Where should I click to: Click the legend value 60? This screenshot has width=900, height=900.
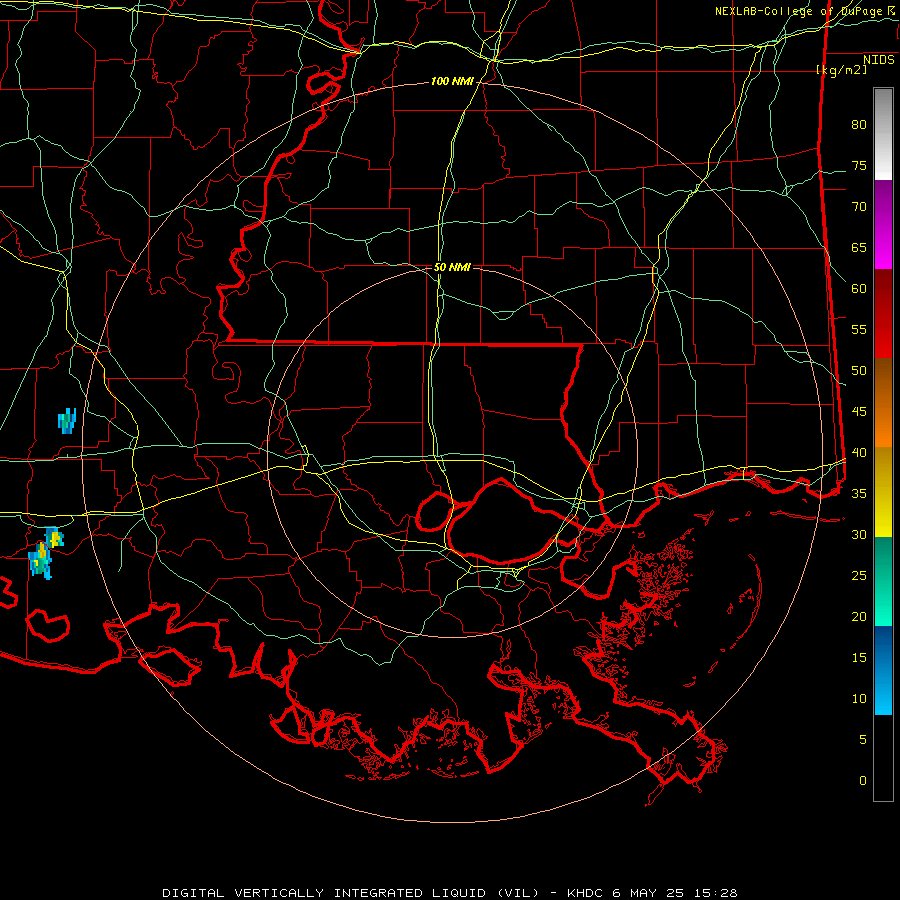coord(859,289)
